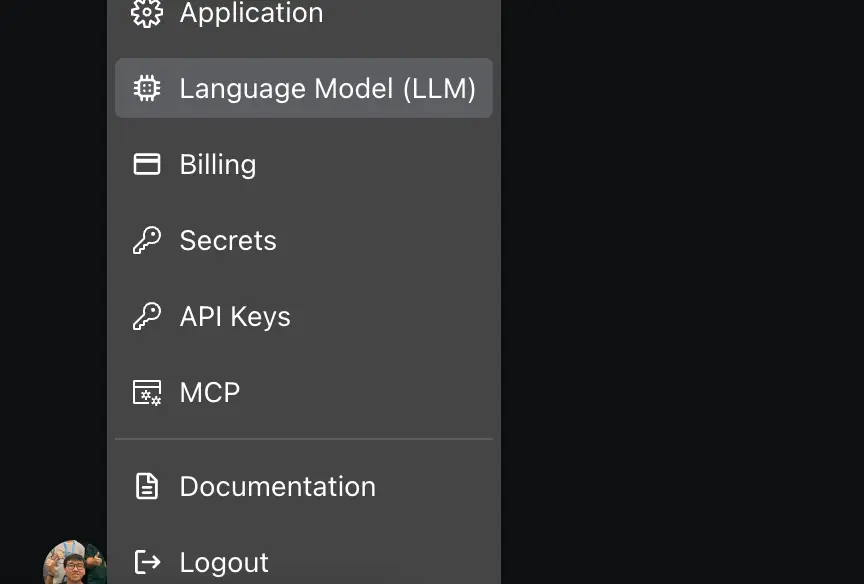Open the Billing section
Image resolution: width=864 pixels, height=584 pixels.
(217, 164)
